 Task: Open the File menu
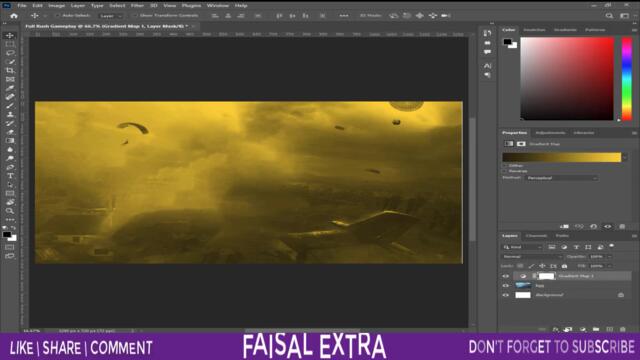pos(22,5)
